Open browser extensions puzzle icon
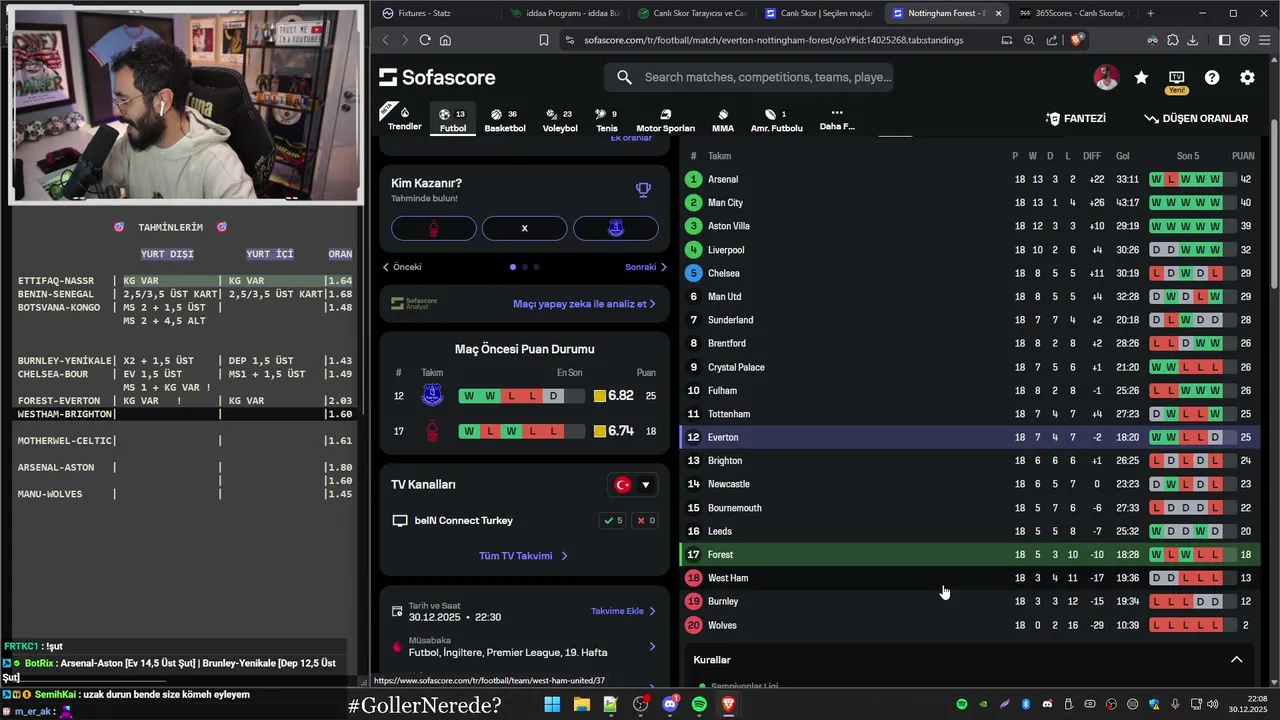 pyautogui.click(x=1172, y=40)
